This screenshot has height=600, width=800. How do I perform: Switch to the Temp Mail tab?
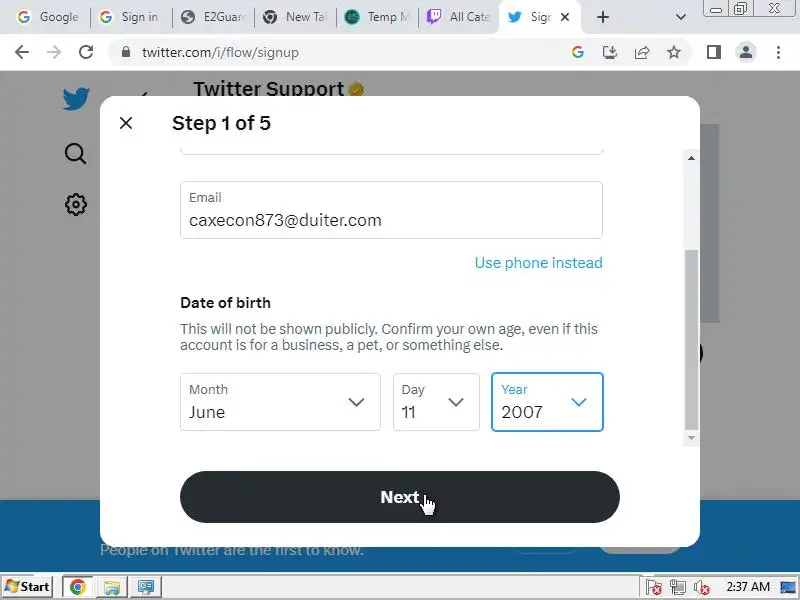click(377, 17)
